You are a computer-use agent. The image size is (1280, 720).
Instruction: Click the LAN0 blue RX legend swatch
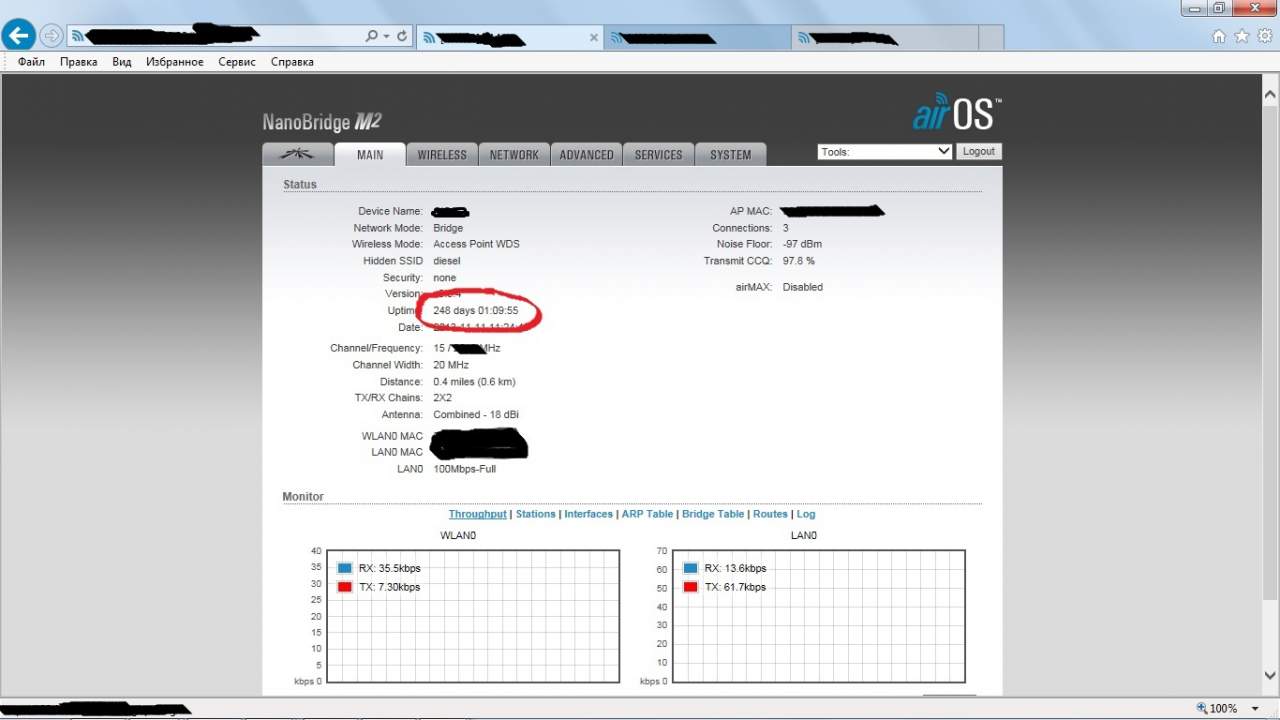pos(690,568)
